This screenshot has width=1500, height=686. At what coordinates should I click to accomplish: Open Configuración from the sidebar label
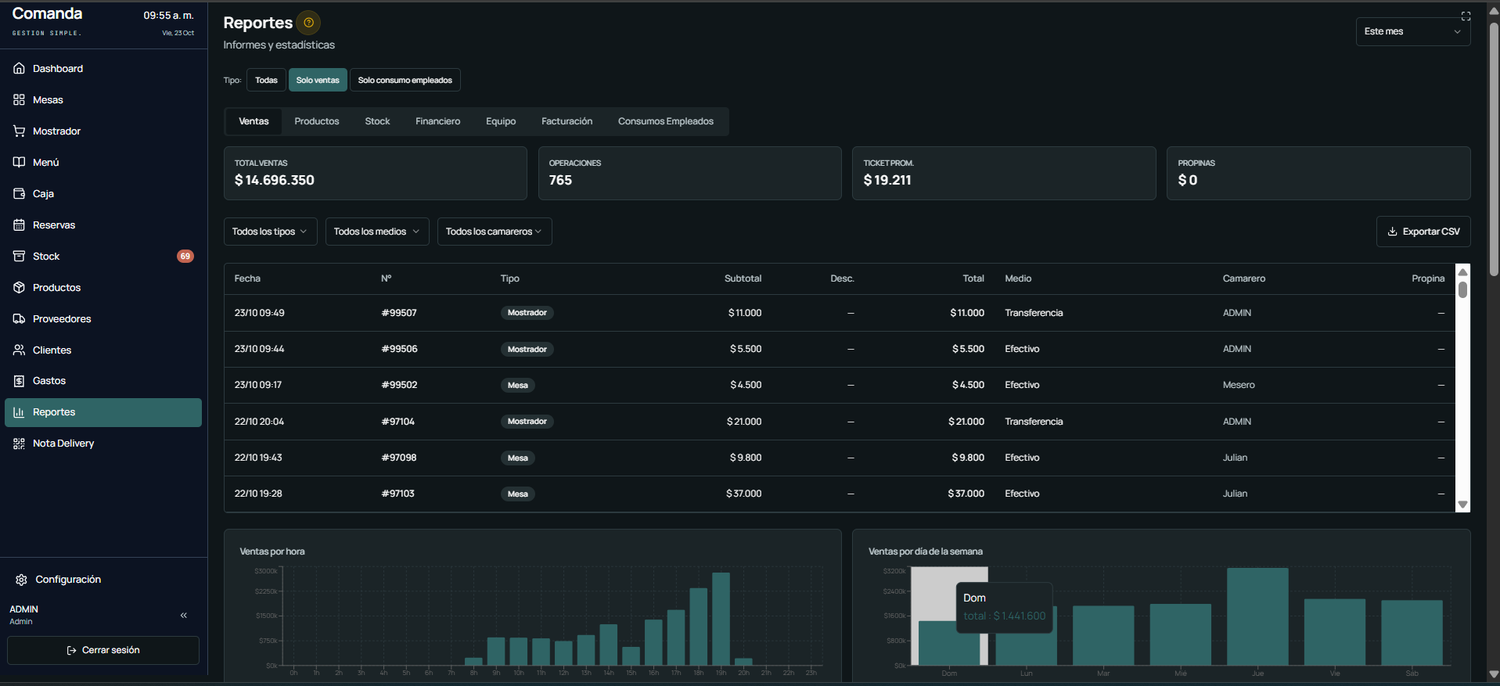click(x=68, y=579)
